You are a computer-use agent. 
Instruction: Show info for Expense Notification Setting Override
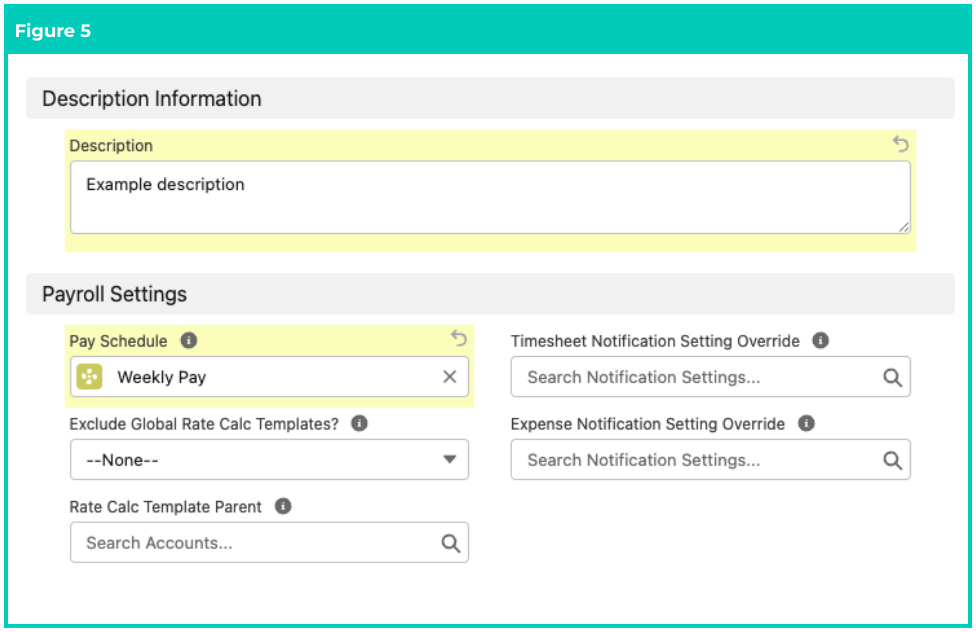[x=806, y=423]
